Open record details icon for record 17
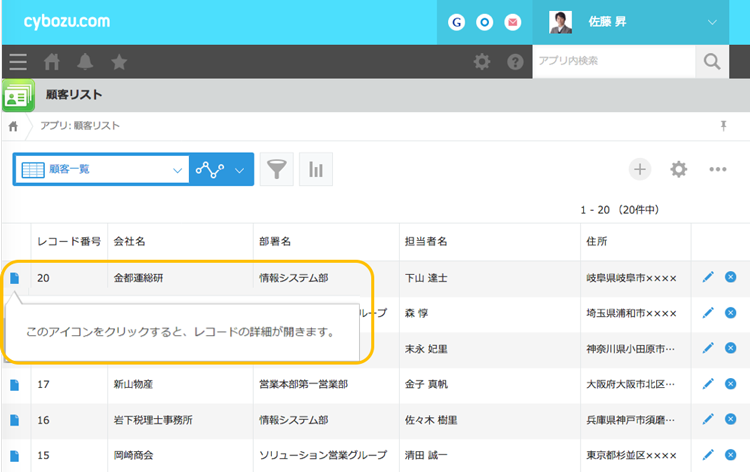This screenshot has width=750, height=472. (15, 384)
